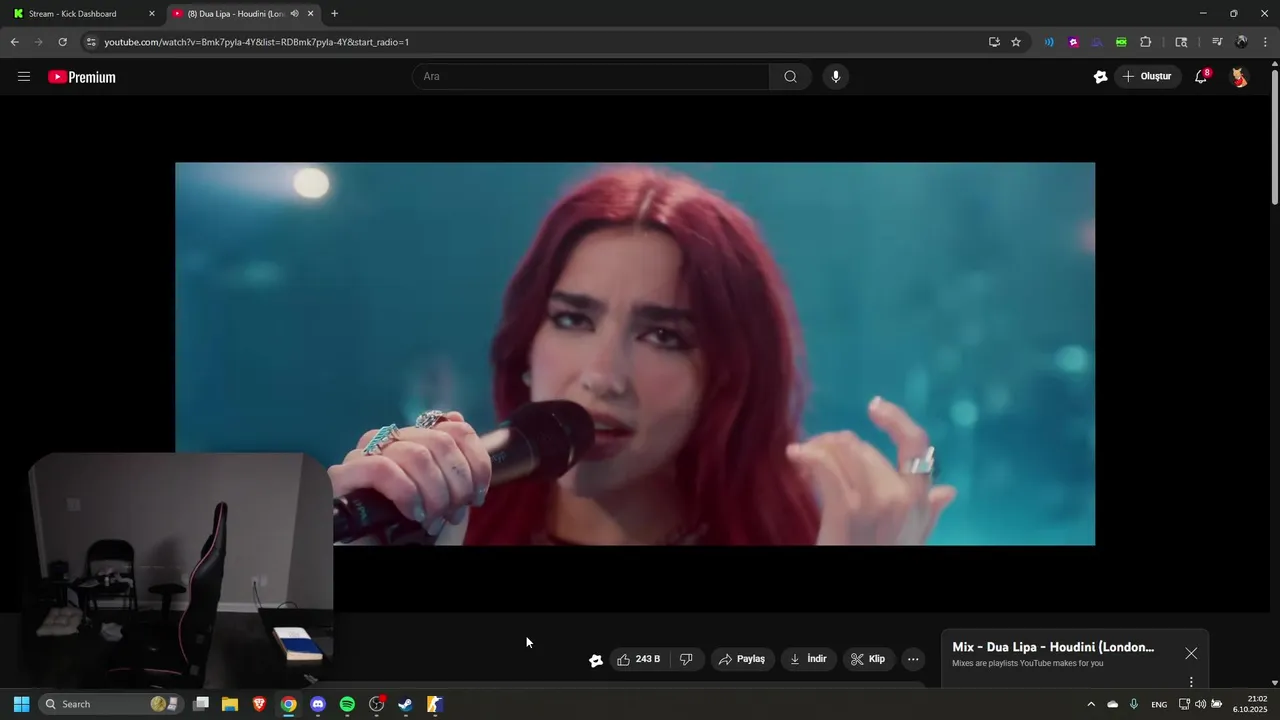Click the Mix - Dua Lipa - Houdini title
The image size is (1280, 720).
(x=1053, y=647)
